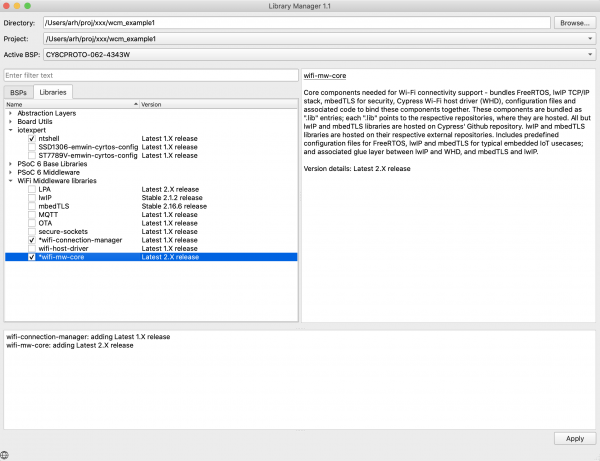
Task: Click the Enter filter text field
Action: pyautogui.click(x=150, y=75)
